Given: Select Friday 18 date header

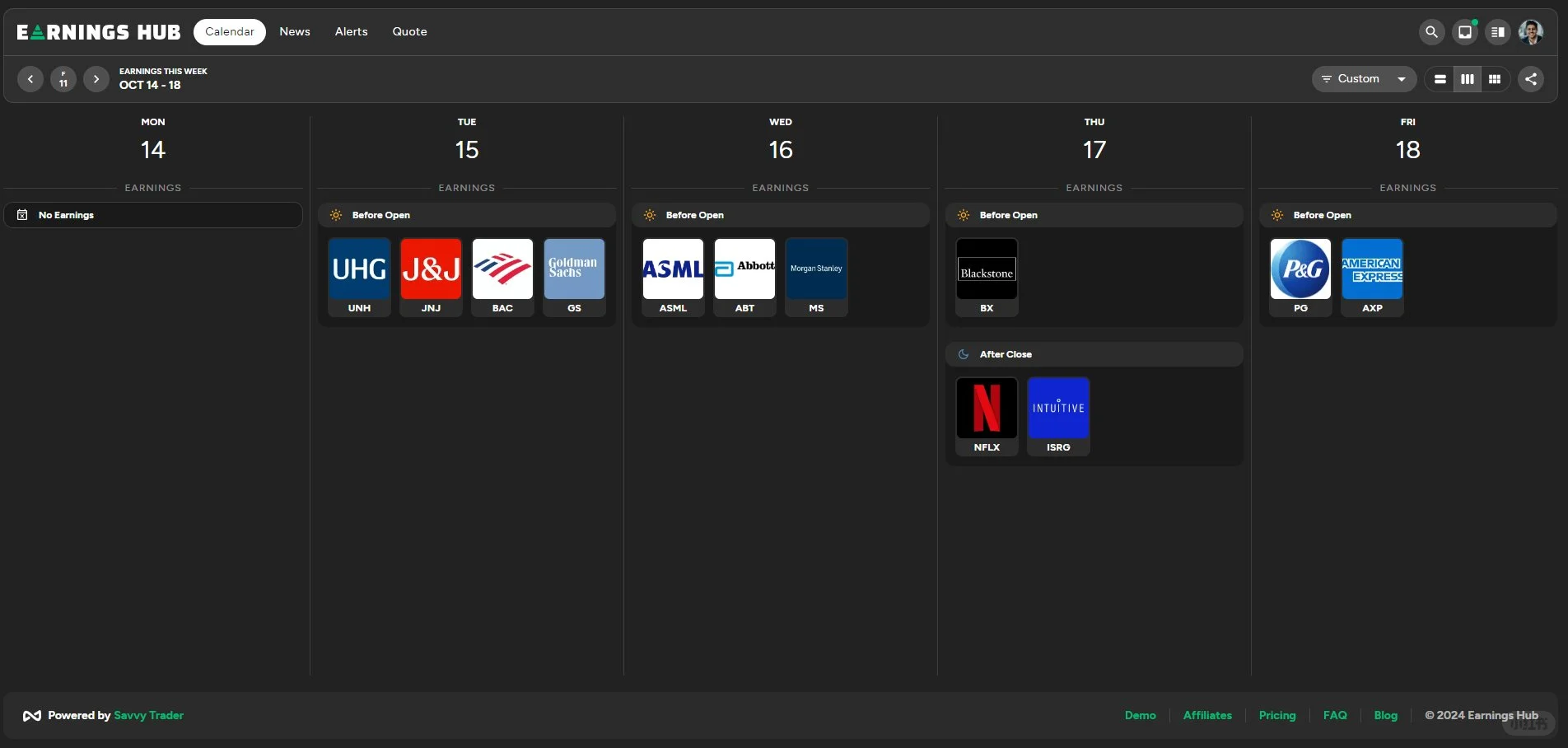Looking at the screenshot, I should click(1408, 140).
